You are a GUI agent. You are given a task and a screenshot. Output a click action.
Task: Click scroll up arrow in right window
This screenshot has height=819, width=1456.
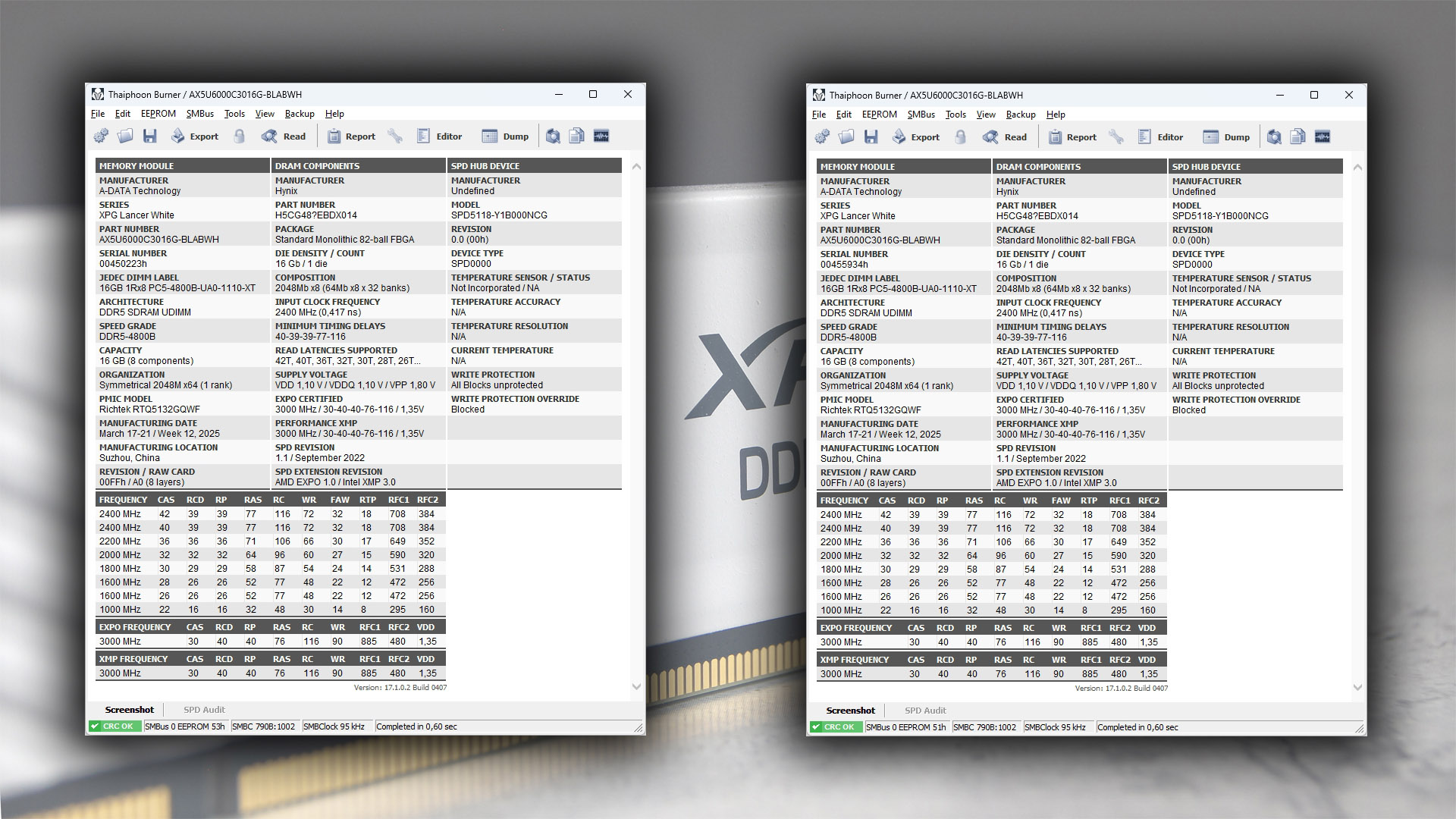pos(1357,168)
